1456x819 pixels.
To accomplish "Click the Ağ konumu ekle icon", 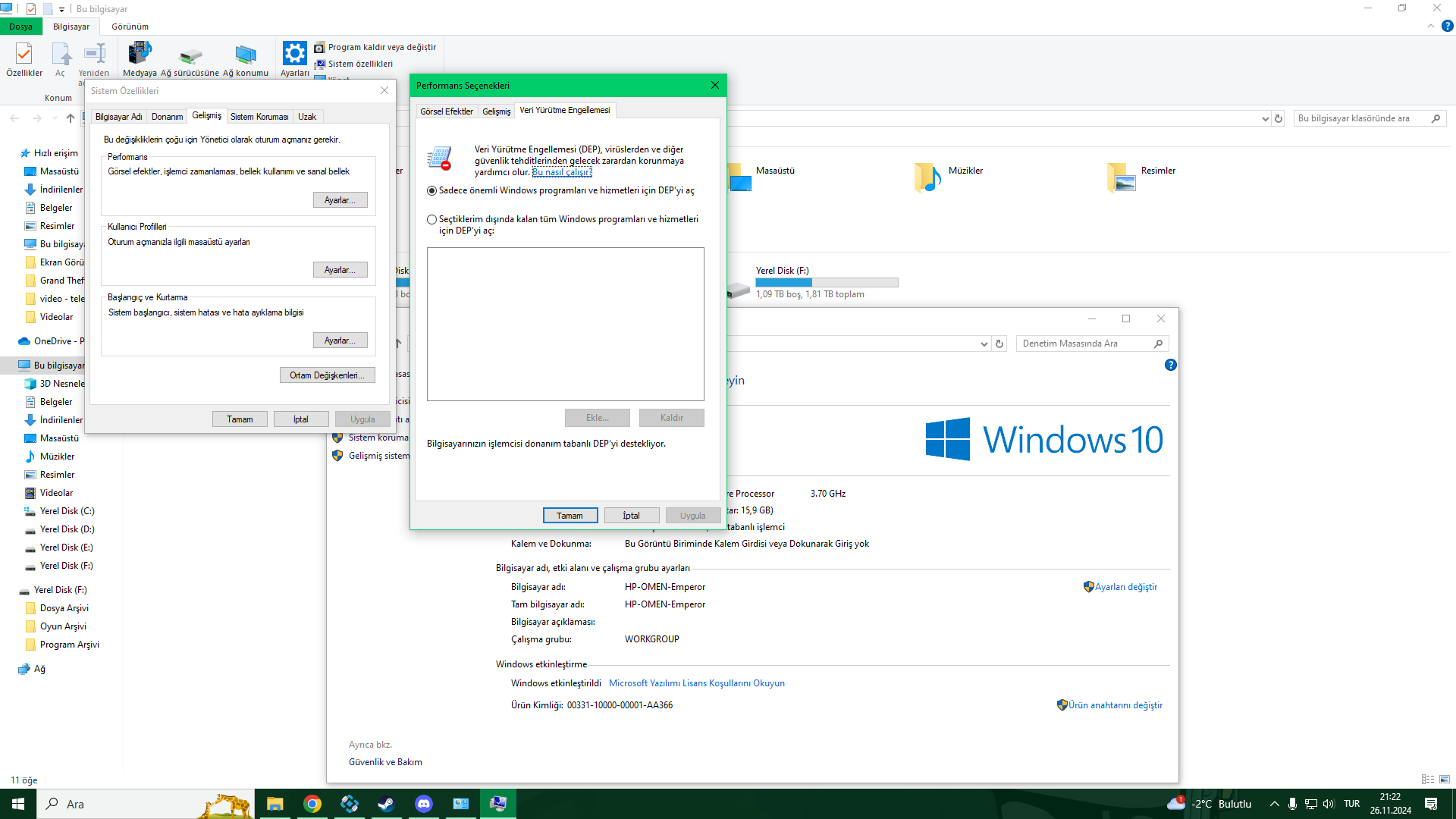I will [x=245, y=55].
